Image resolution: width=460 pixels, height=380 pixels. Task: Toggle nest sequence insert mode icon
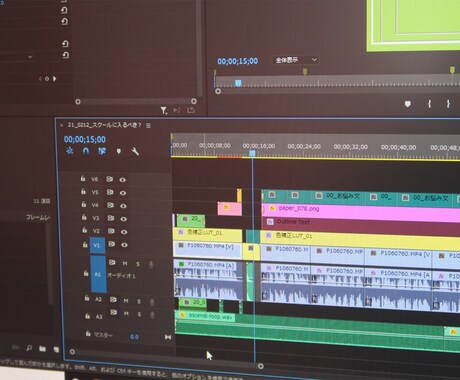coord(69,151)
